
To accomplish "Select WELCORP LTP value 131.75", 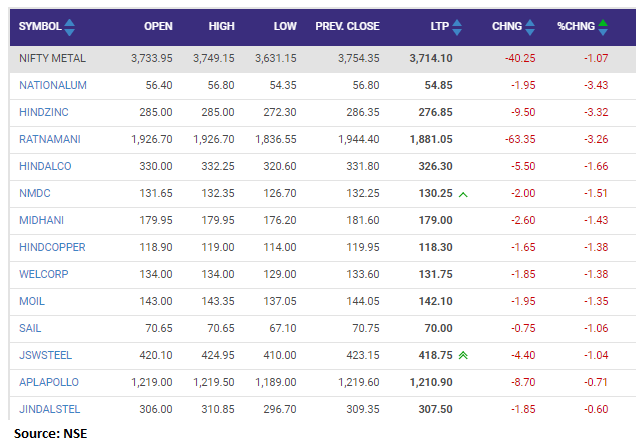I will point(435,274).
